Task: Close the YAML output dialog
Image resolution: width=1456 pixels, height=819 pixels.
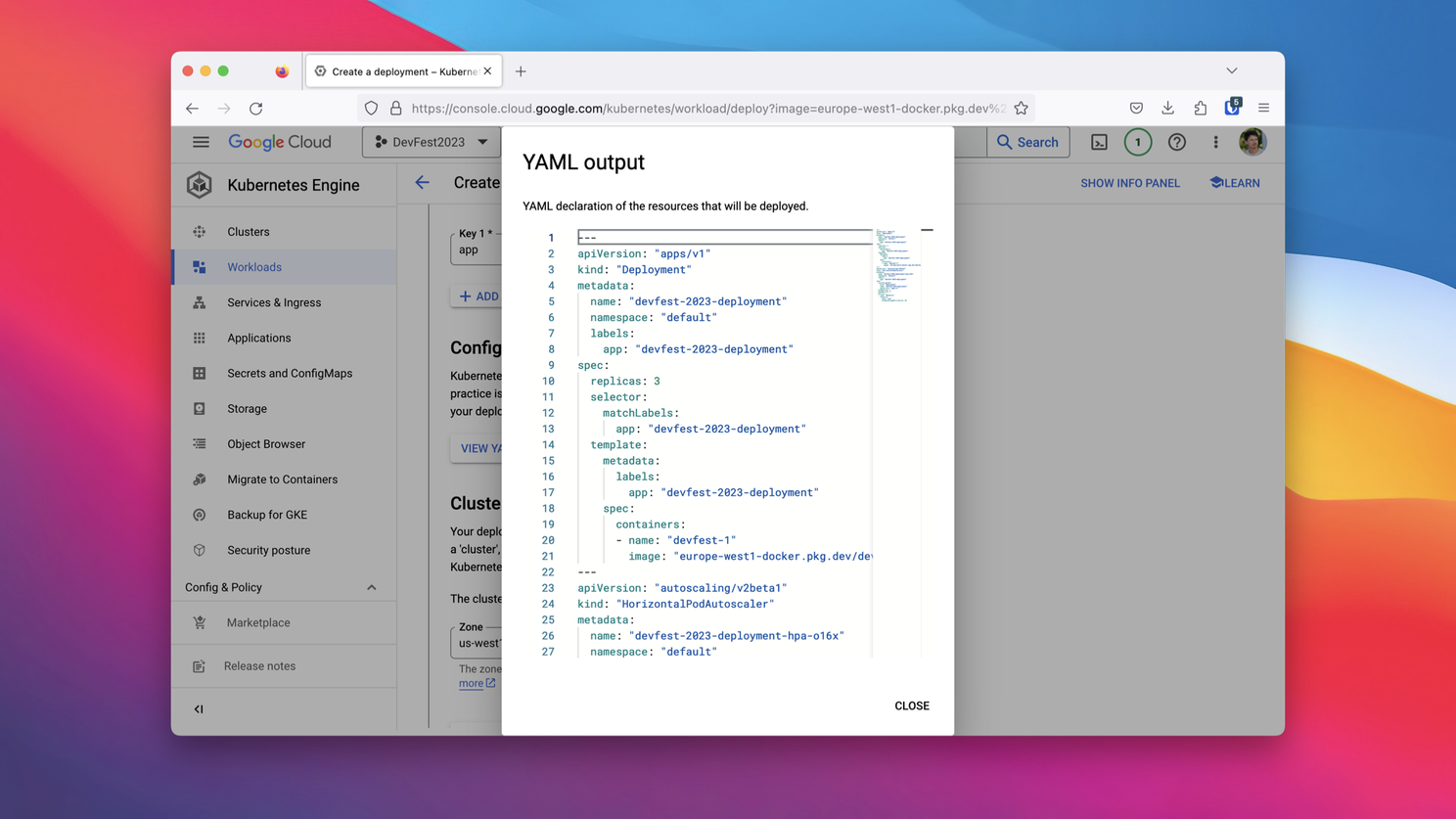Action: [911, 705]
